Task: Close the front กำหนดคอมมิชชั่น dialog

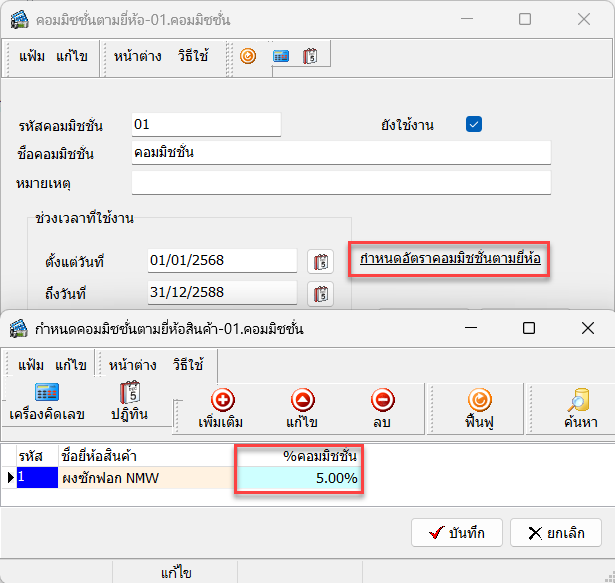Action: point(588,328)
